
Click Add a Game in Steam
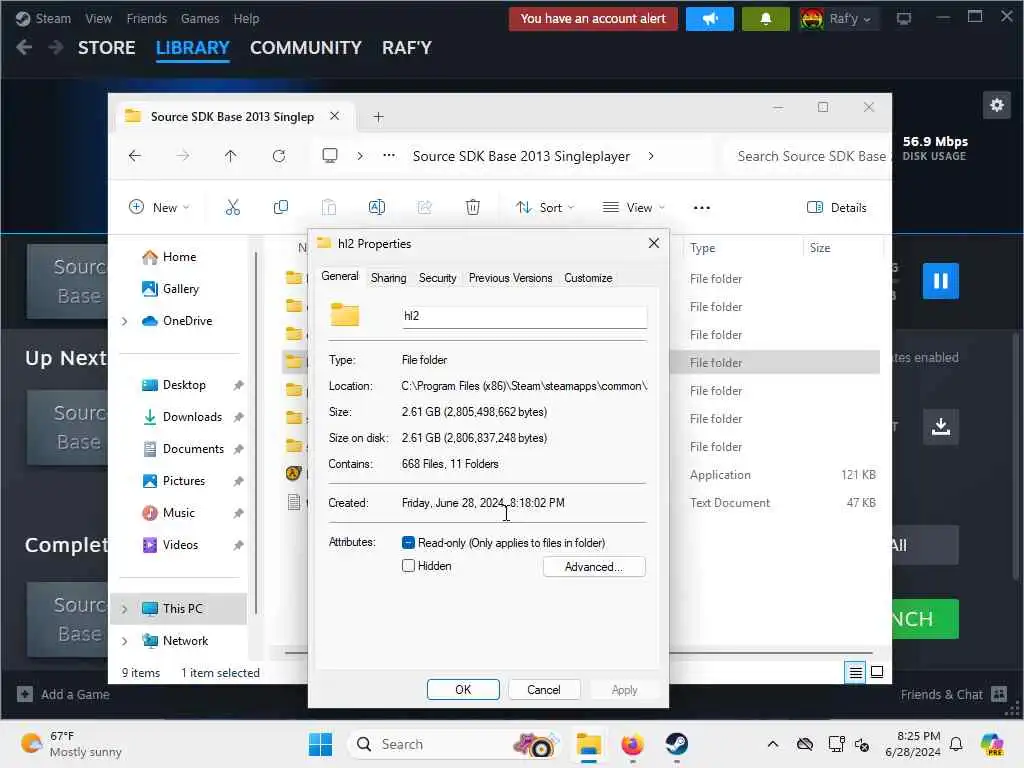coord(63,695)
